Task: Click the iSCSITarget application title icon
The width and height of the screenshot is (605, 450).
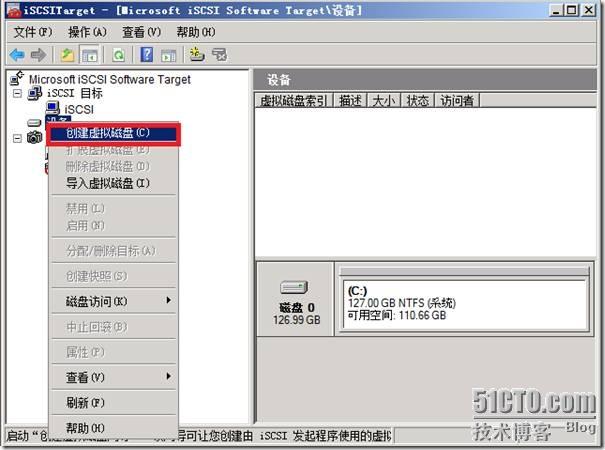Action: coord(14,10)
